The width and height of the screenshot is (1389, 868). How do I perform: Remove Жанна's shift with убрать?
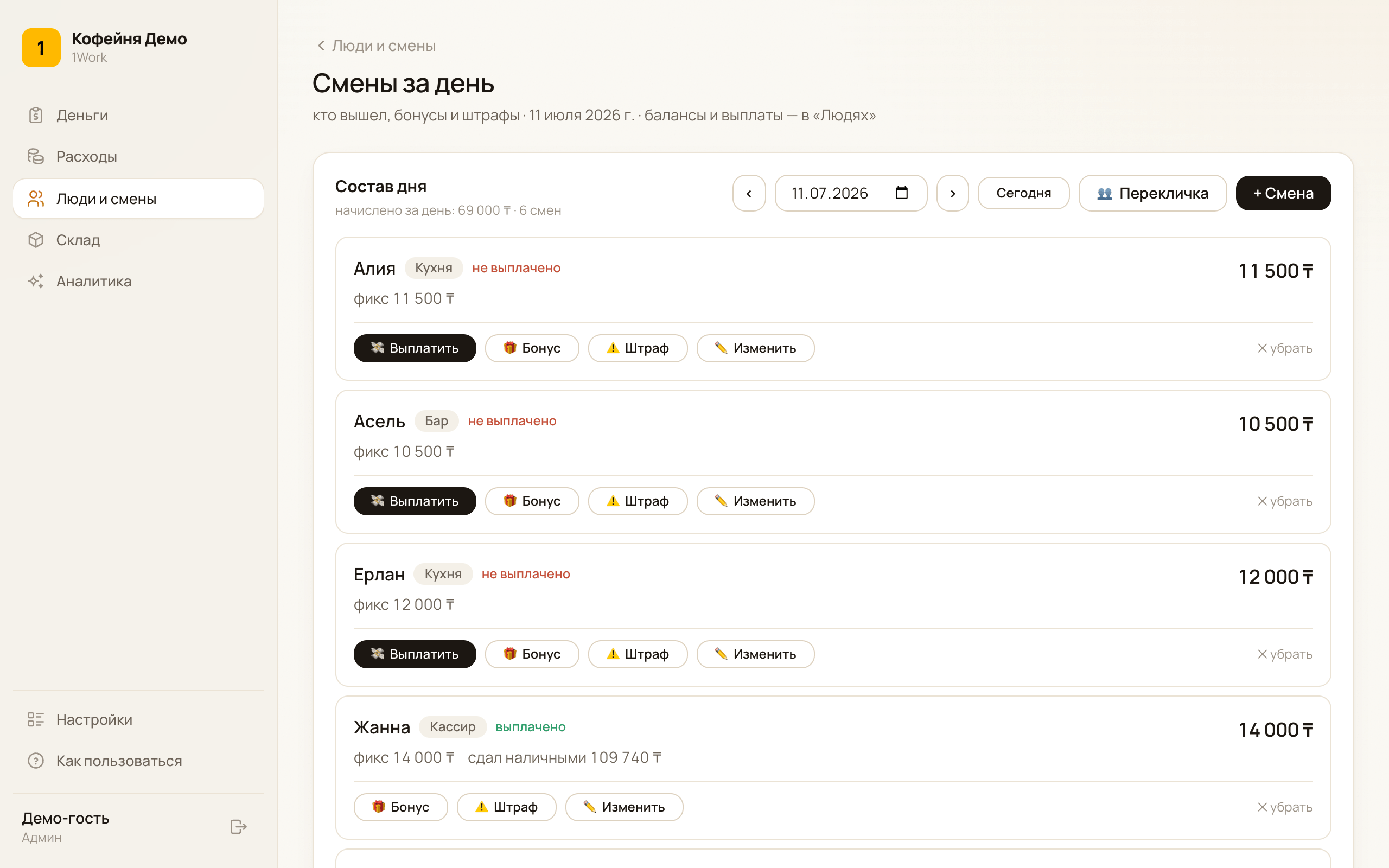(x=1284, y=807)
